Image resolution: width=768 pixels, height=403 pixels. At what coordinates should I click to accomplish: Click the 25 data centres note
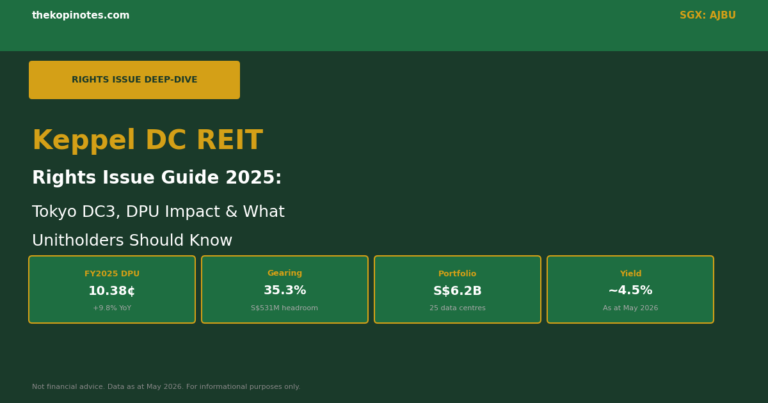coord(457,308)
